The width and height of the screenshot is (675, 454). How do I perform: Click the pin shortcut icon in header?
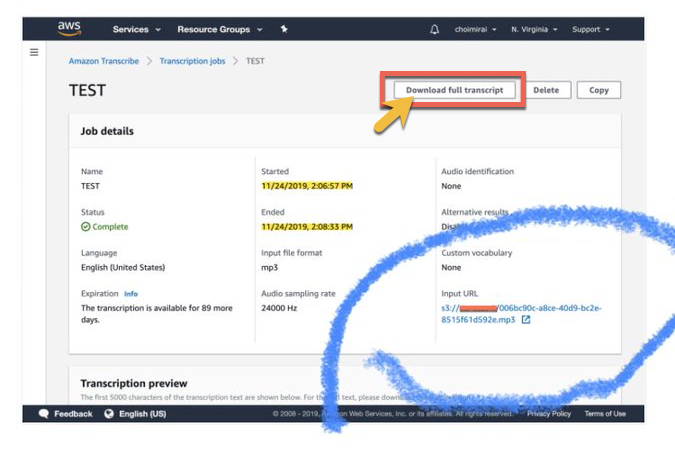tap(284, 29)
